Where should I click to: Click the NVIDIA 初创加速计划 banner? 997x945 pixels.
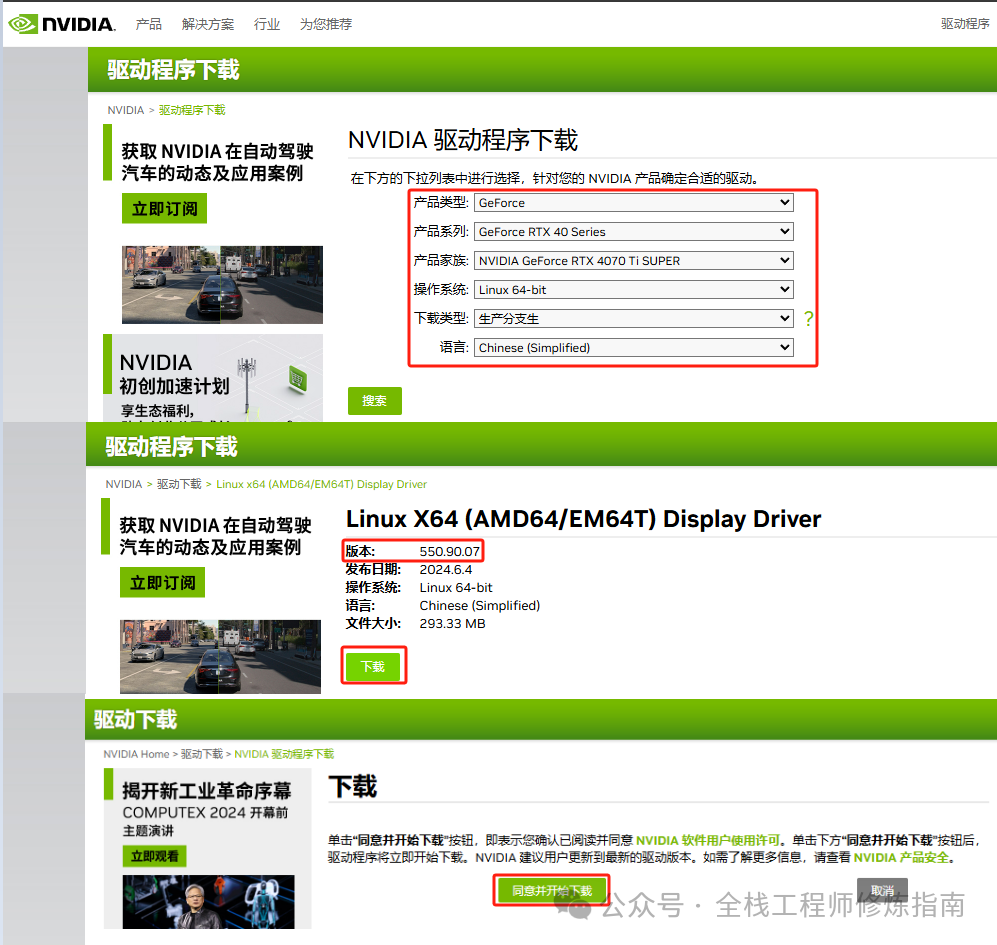[x=214, y=378]
